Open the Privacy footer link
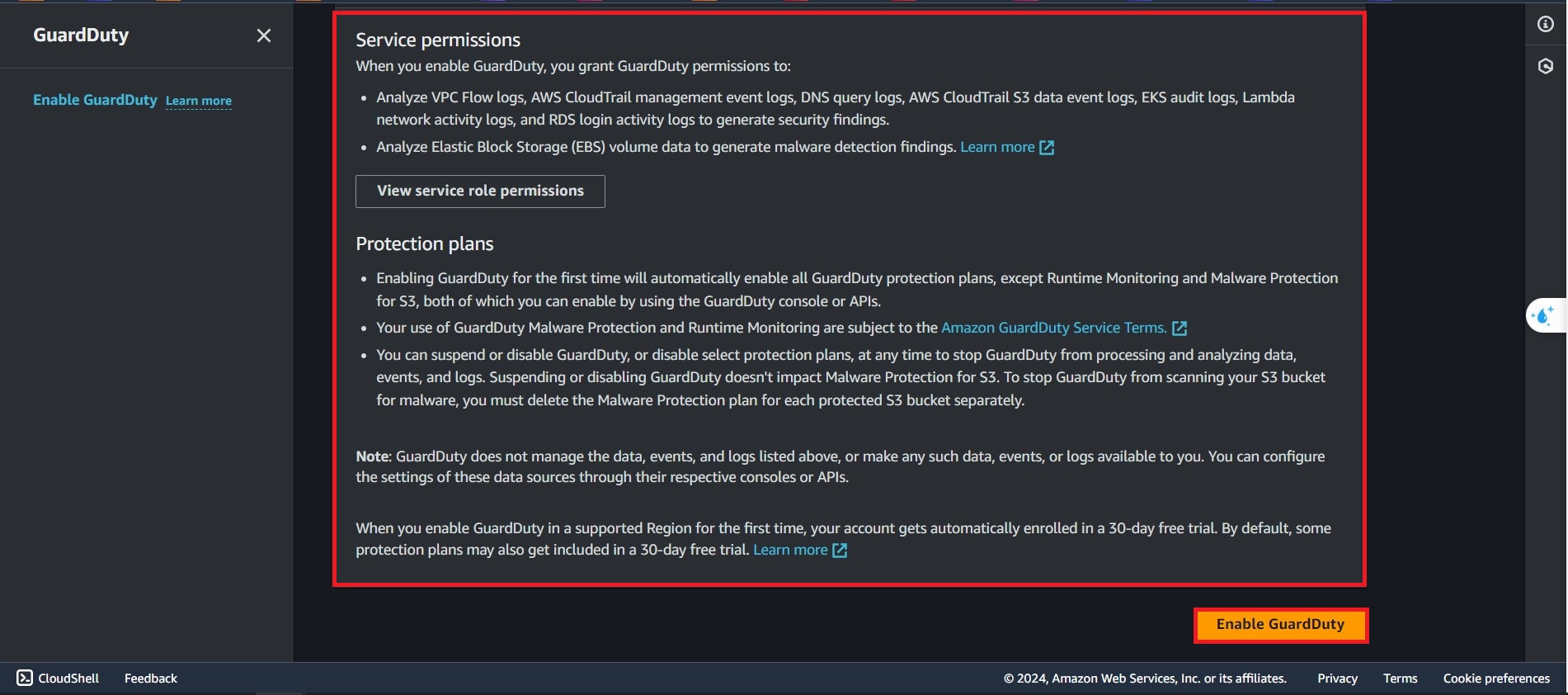 click(1337, 678)
